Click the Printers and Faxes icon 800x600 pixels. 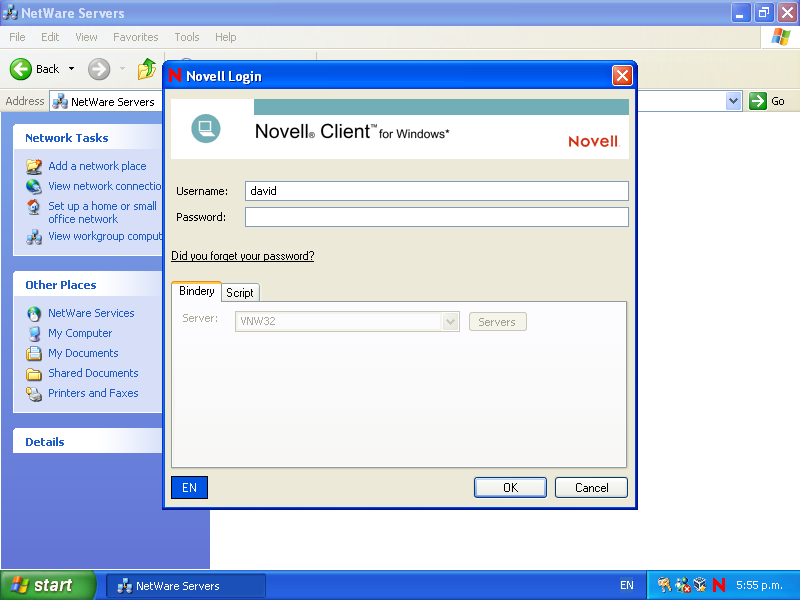pyautogui.click(x=34, y=394)
